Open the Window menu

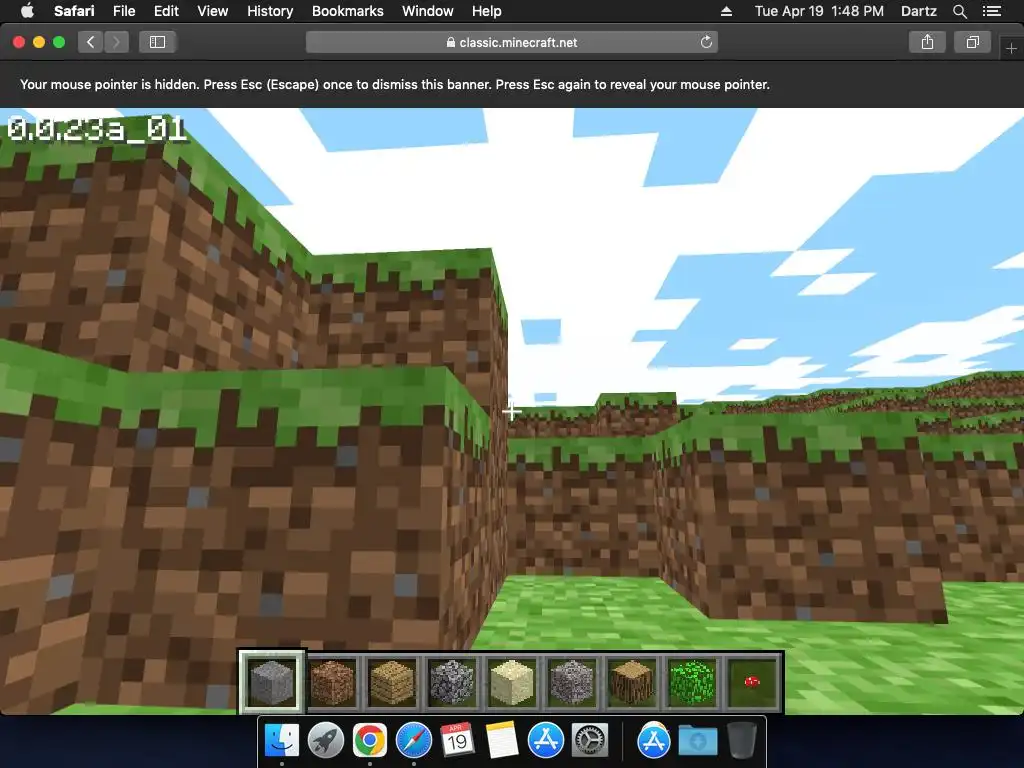428,11
